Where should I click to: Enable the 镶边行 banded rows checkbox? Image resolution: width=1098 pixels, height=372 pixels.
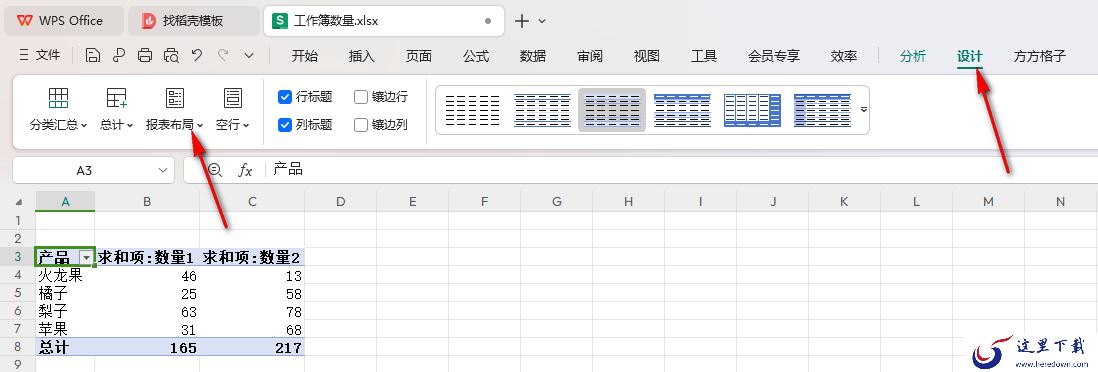361,97
